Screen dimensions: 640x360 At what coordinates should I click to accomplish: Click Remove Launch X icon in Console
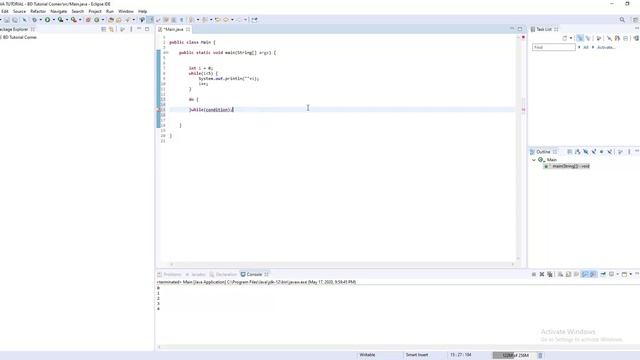pyautogui.click(x=542, y=274)
